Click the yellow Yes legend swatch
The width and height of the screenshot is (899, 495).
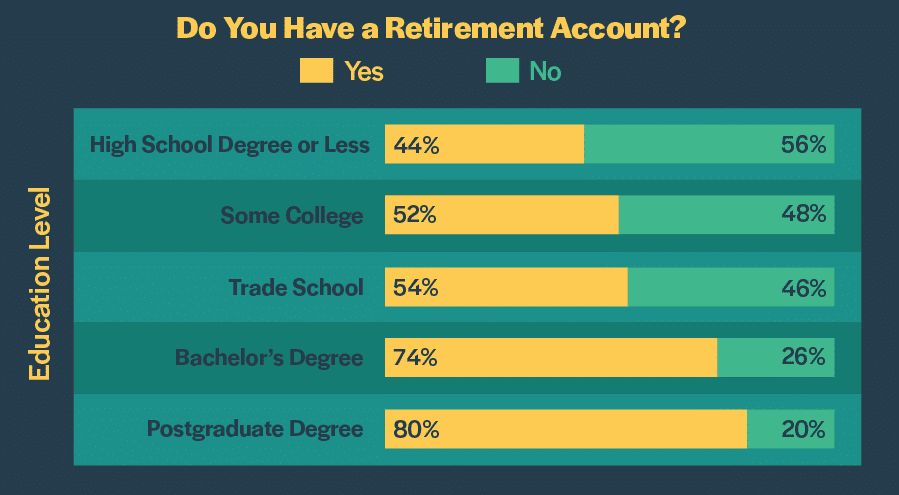click(316, 71)
